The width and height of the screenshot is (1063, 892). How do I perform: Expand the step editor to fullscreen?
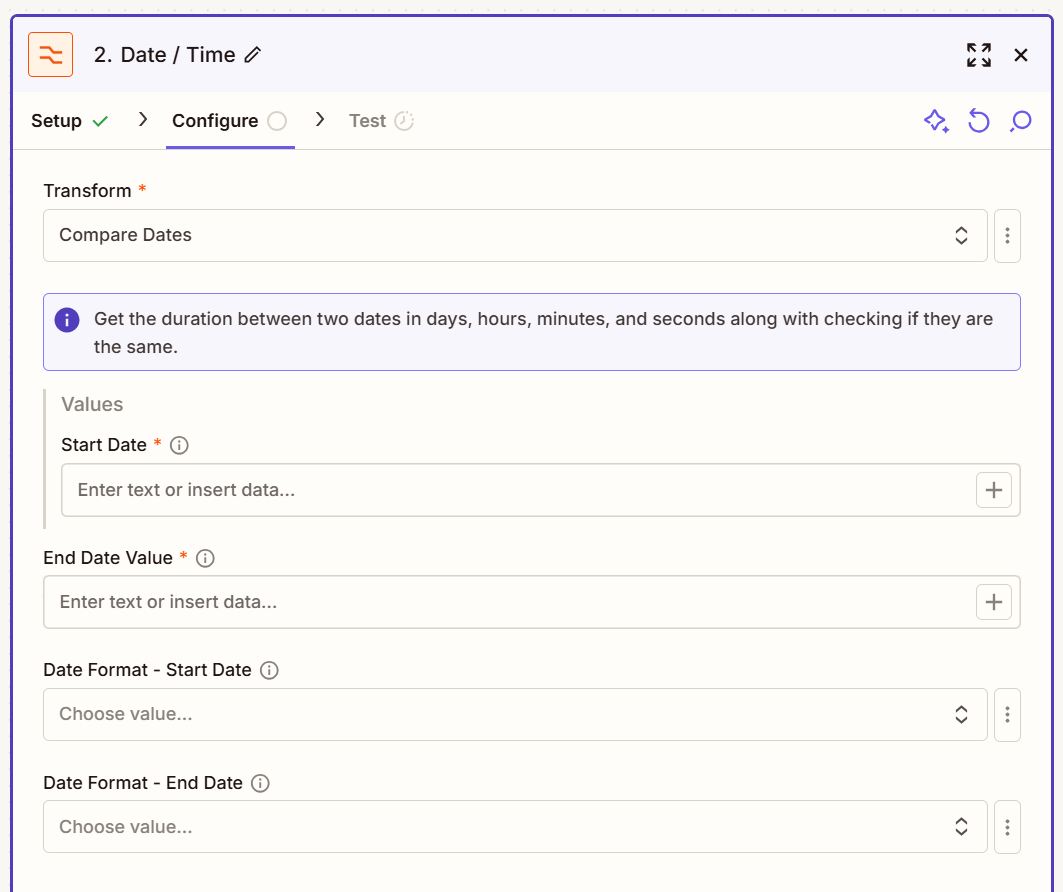(979, 55)
